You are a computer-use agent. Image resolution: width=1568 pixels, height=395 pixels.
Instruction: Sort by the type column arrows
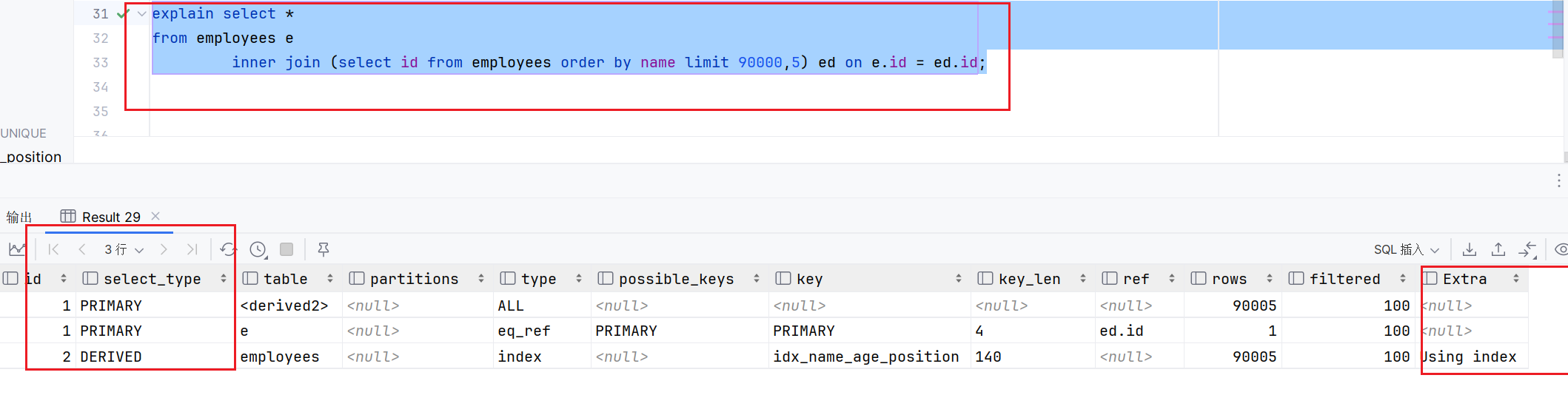tap(579, 279)
